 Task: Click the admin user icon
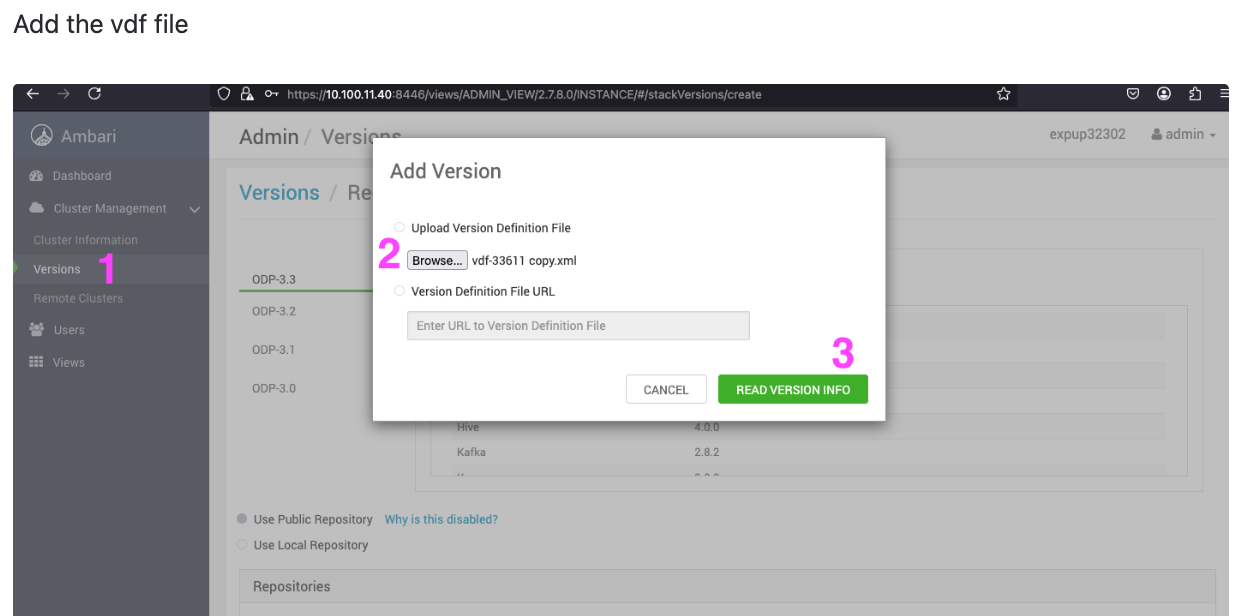click(1157, 135)
